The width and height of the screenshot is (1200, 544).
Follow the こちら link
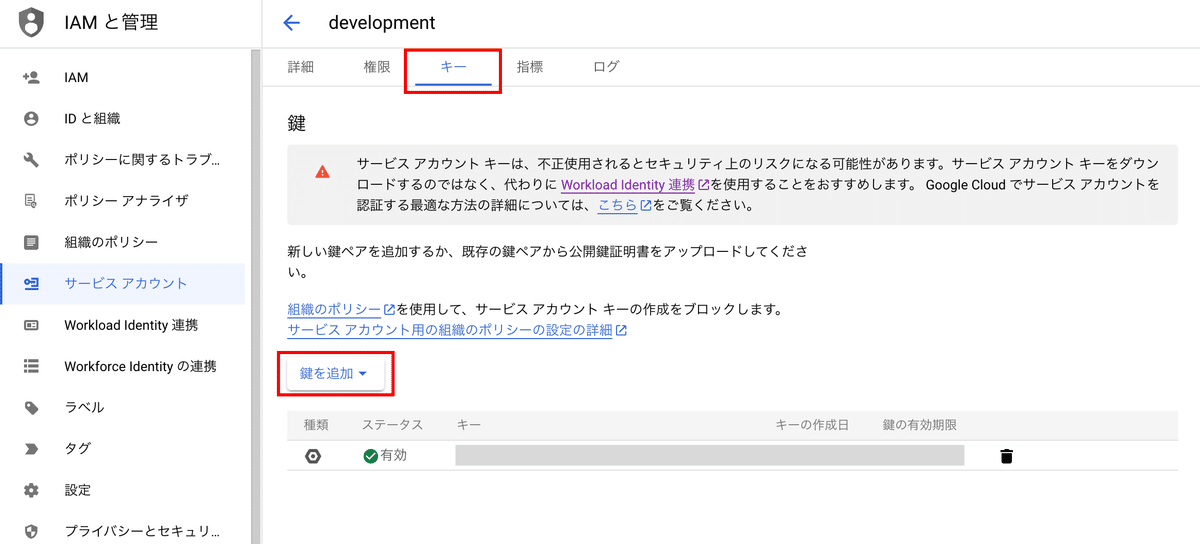[618, 206]
